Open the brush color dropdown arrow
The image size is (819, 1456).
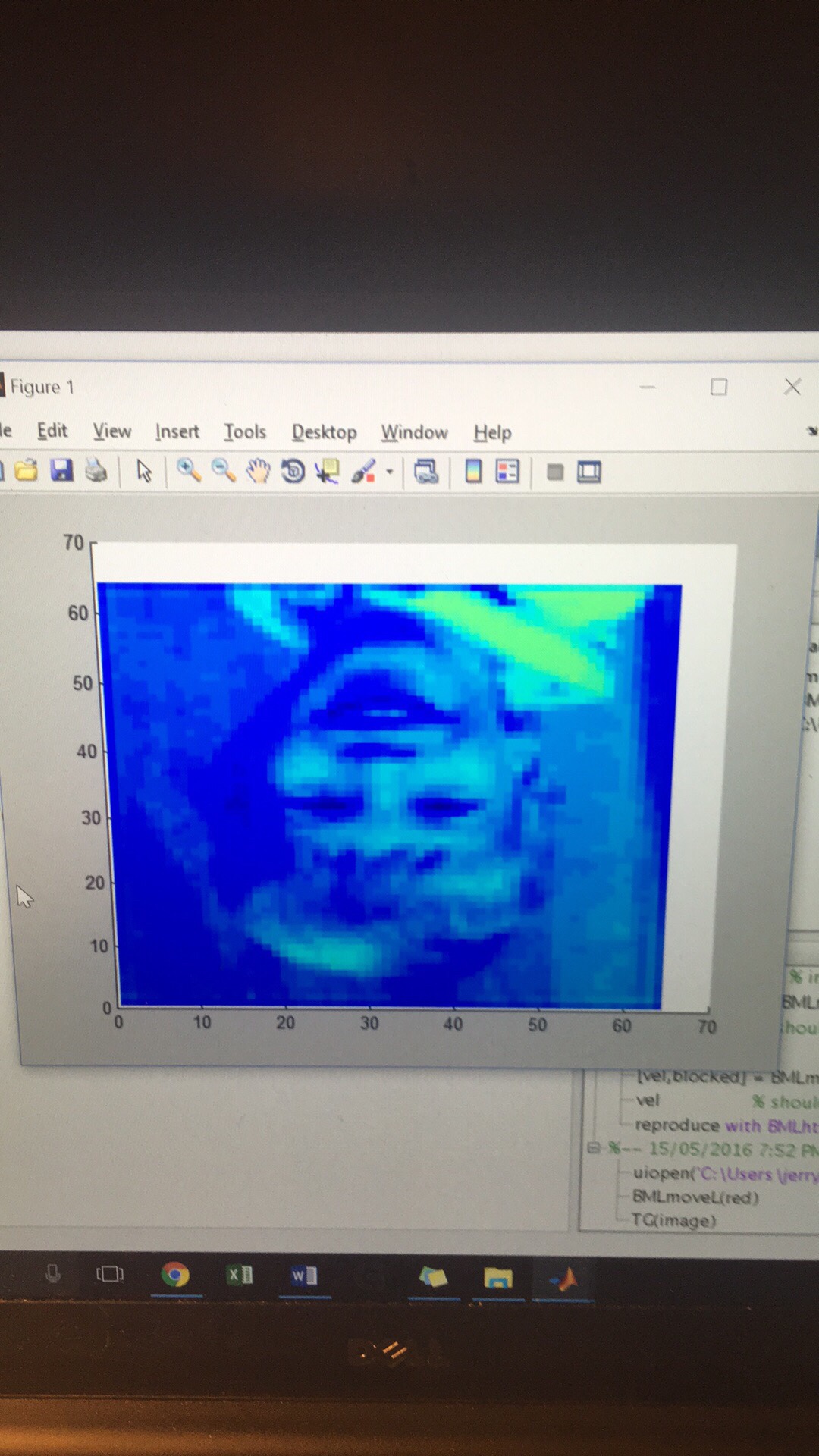click(390, 472)
